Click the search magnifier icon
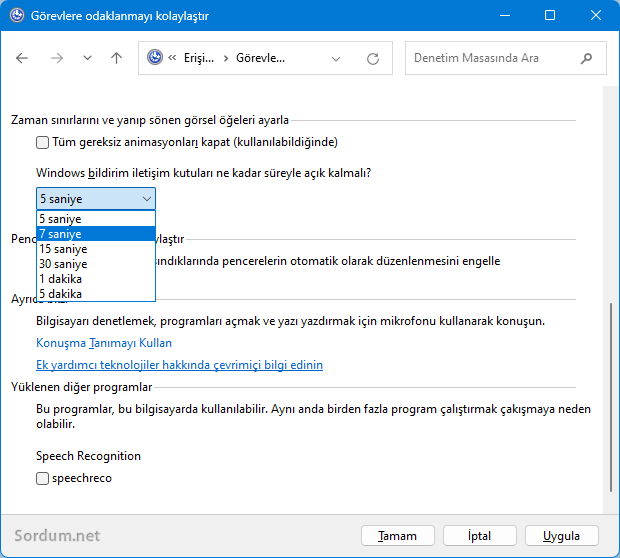 pos(586,59)
